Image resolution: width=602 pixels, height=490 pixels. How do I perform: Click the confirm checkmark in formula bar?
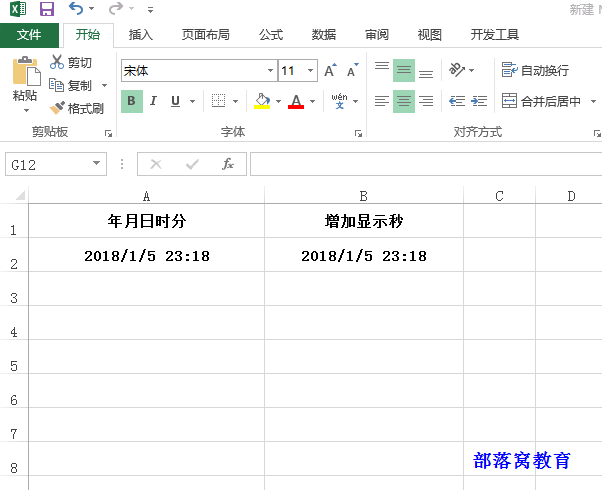tap(192, 164)
